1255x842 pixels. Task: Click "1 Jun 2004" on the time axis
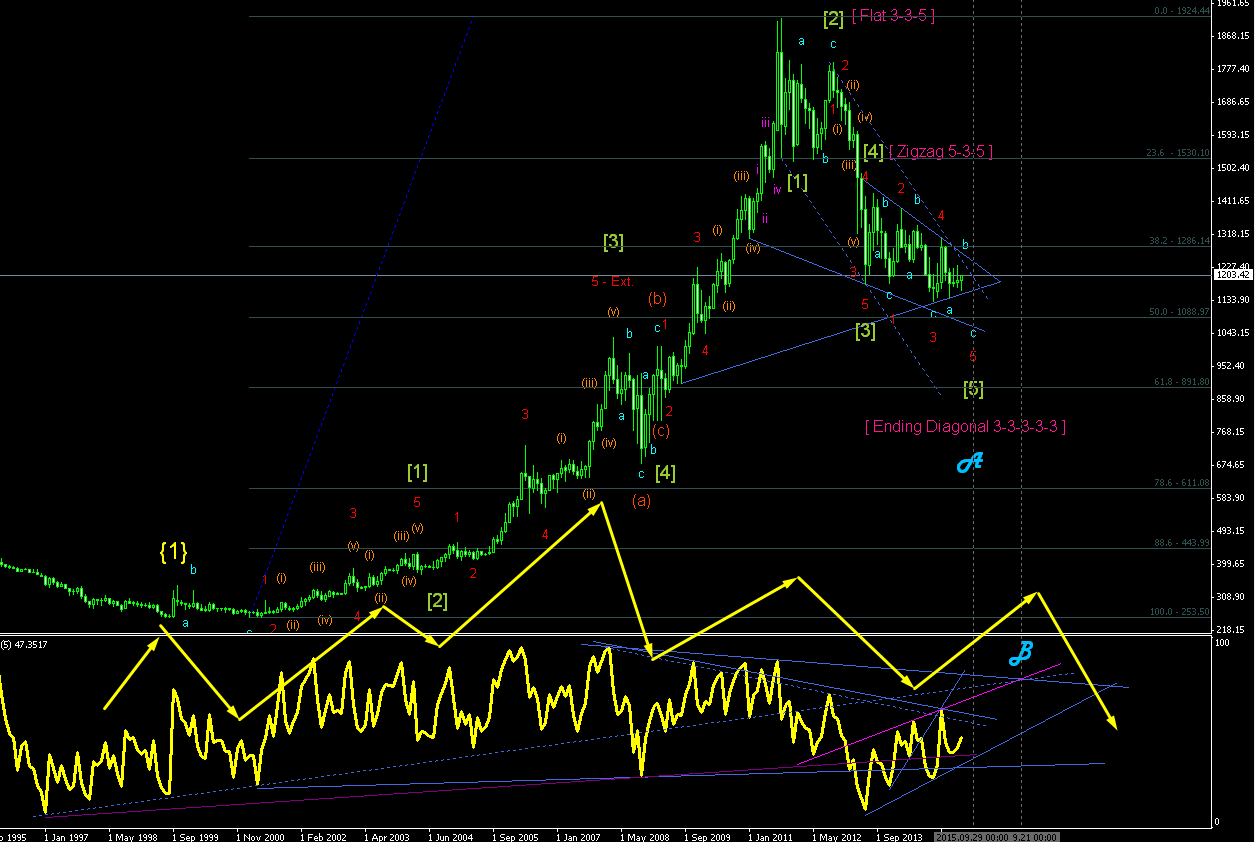click(453, 836)
